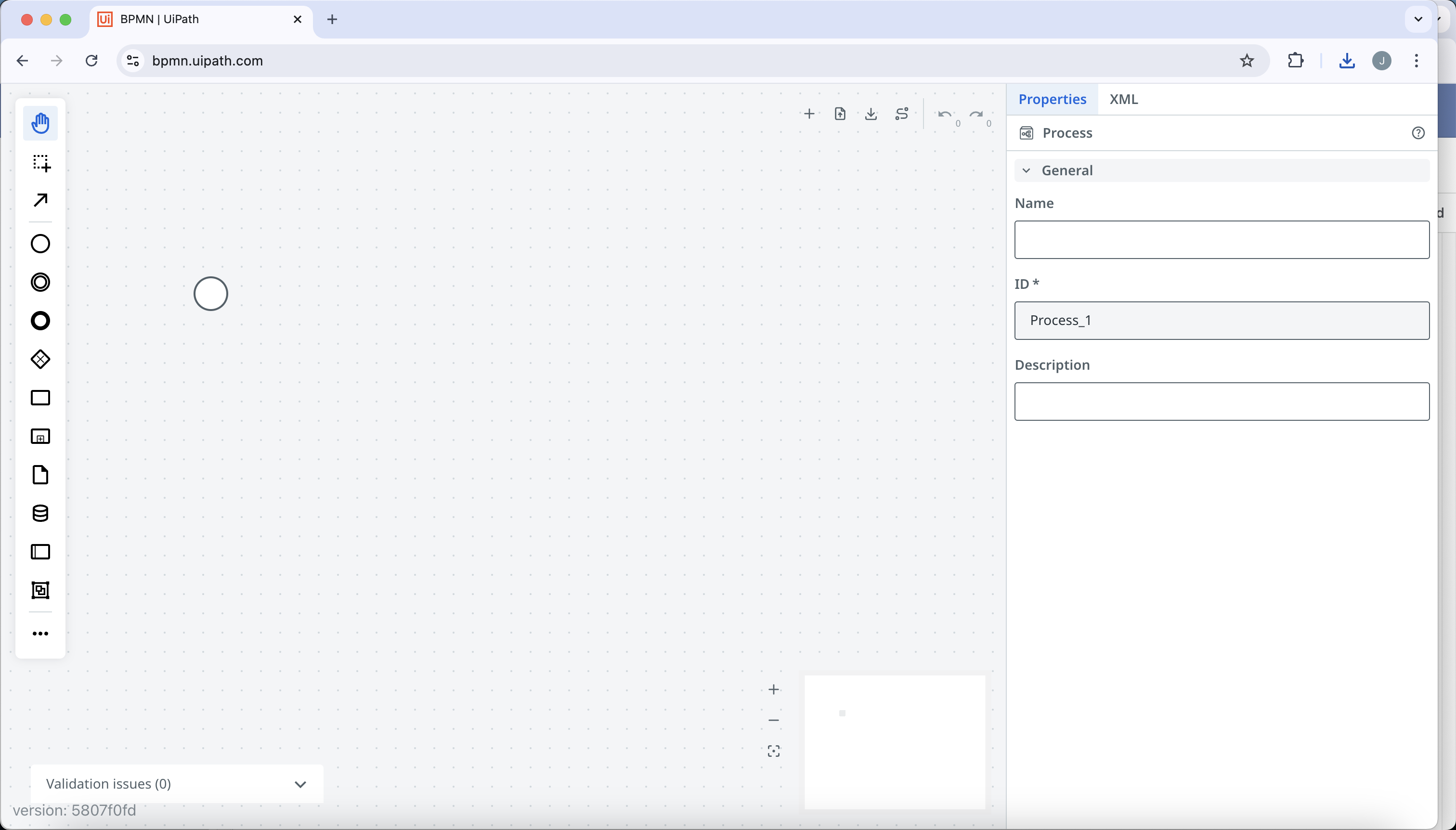This screenshot has height=830, width=1456.
Task: Go back in browser history
Action: coord(22,61)
